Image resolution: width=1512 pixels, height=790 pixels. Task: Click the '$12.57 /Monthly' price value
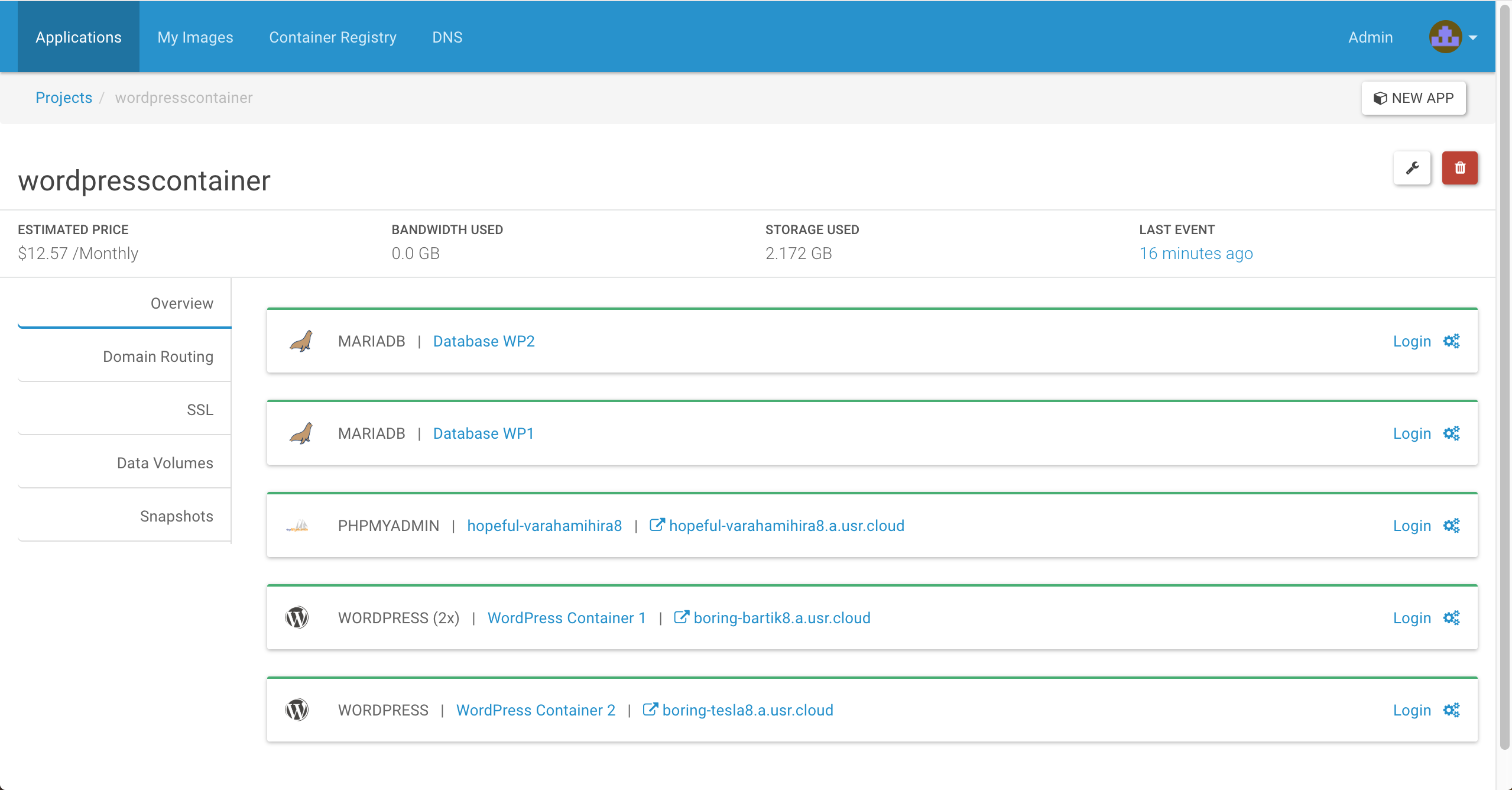tap(78, 253)
